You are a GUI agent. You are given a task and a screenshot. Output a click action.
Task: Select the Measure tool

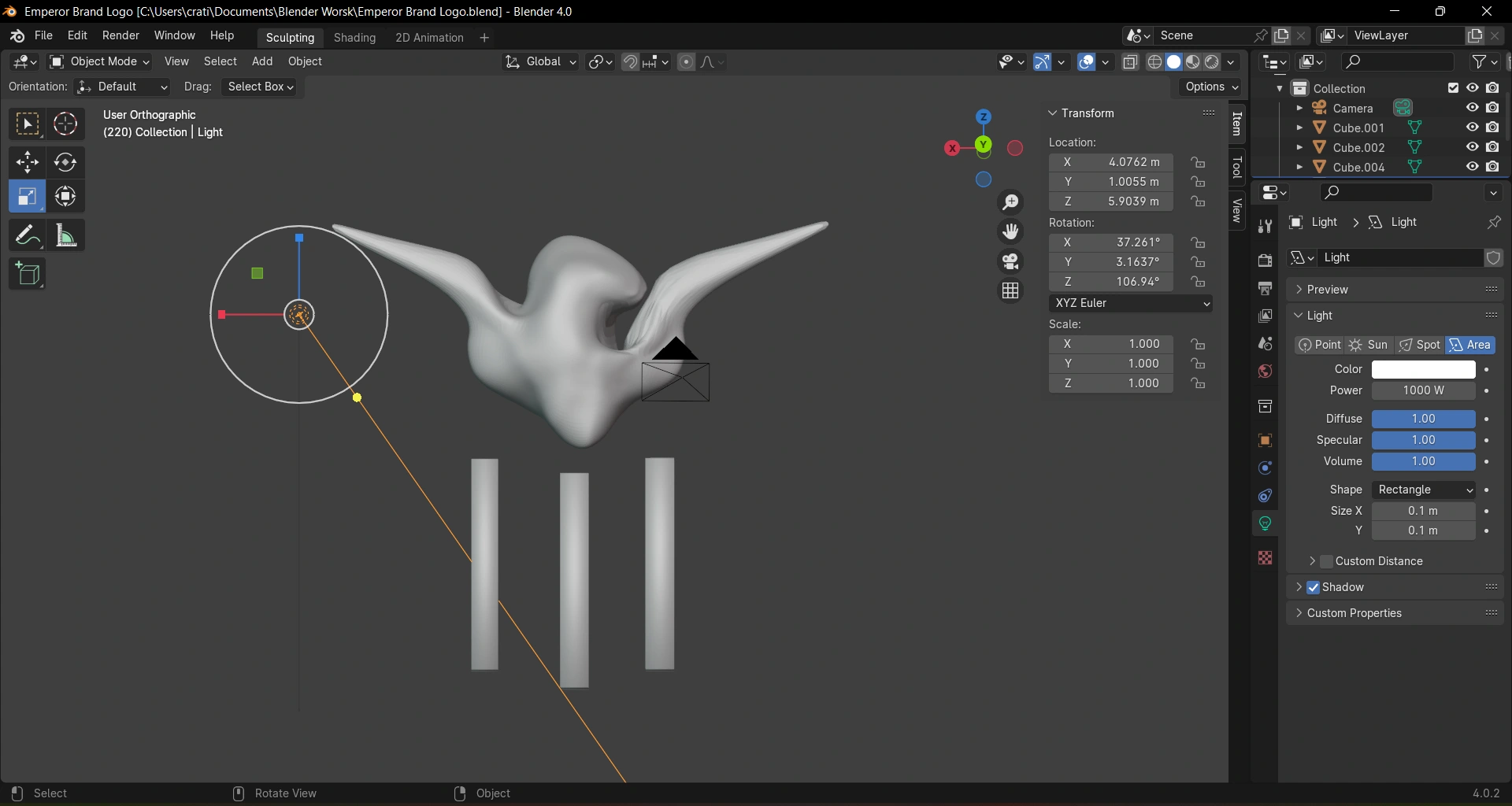65,235
